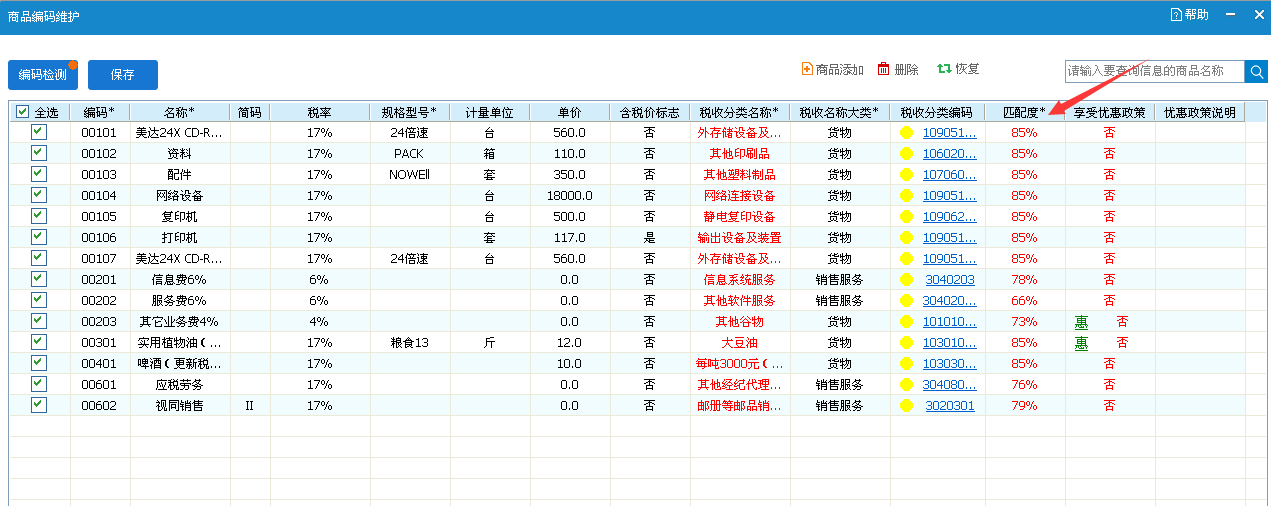The image size is (1271, 506).
Task: Open tax code link 3020301
Action: point(949,406)
